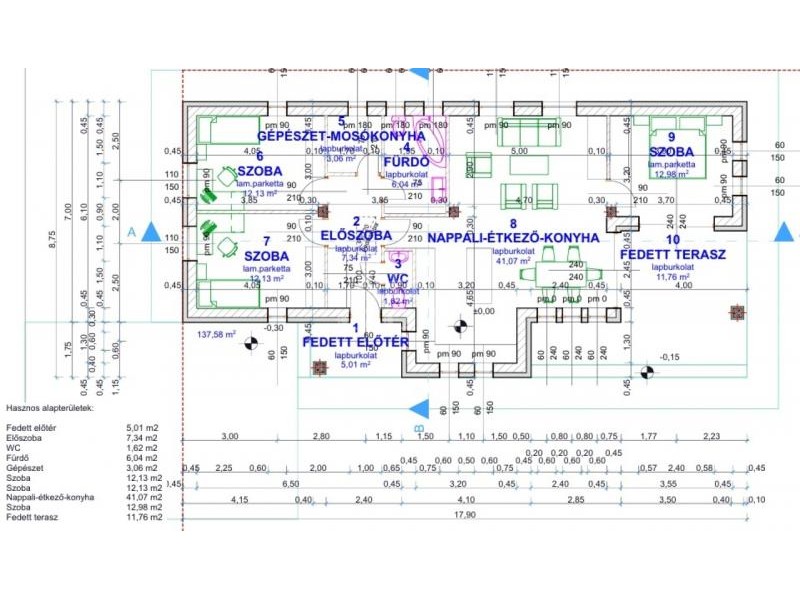This screenshot has height=600, width=800.
Task: Click the FEDETT ELŐTÉR room label in the plan
Action: [x=356, y=342]
